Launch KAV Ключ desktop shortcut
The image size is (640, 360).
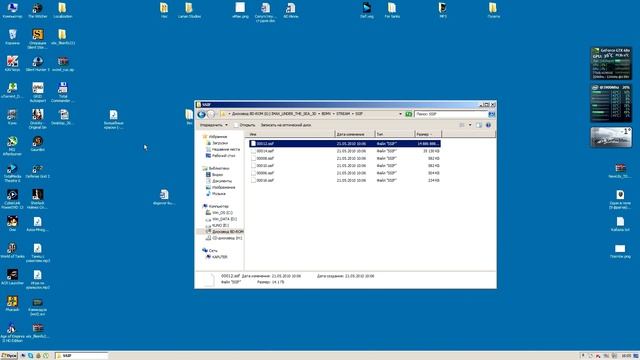pos(12,64)
